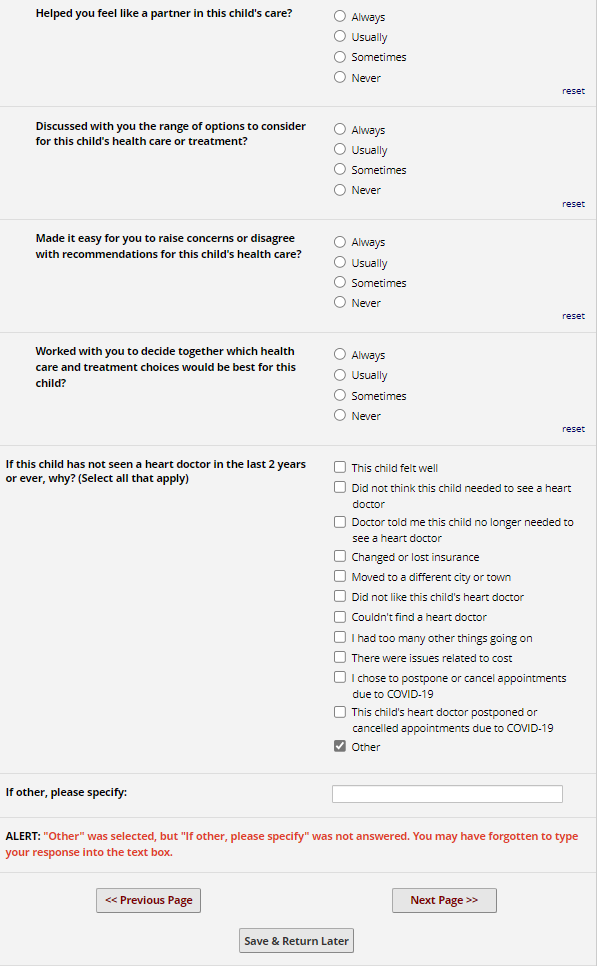This screenshot has height=966, width=597.
Task: Click Save & Return Later button
Action: tap(296, 941)
